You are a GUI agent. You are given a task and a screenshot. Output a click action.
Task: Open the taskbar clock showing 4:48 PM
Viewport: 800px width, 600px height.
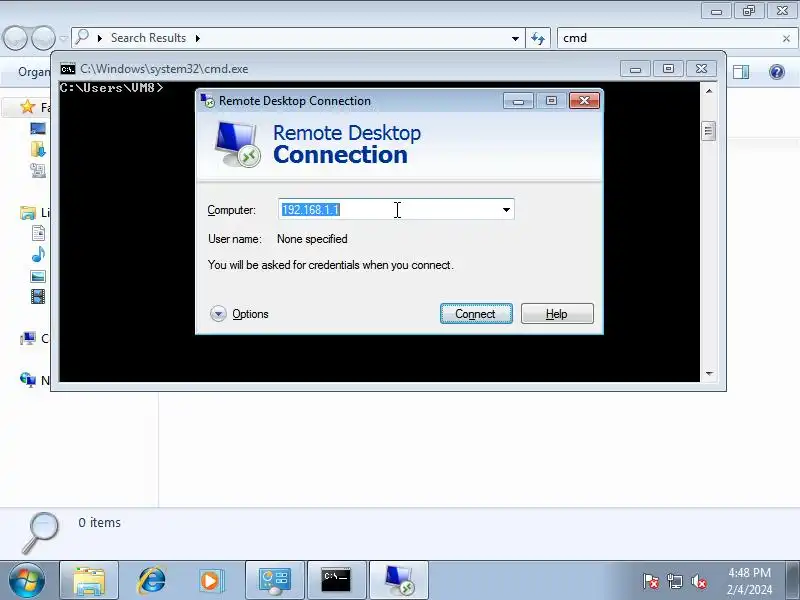tap(749, 581)
